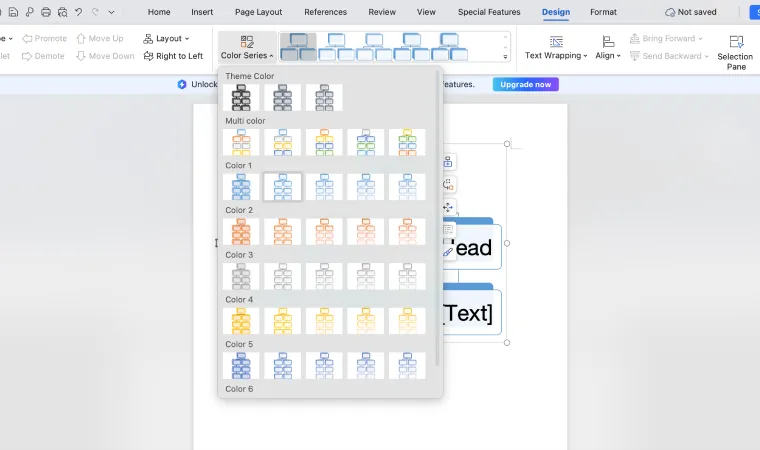Screen dimensions: 760x450
Task: Apply the first dark blue Color 5 swatch
Action: pyautogui.click(x=241, y=365)
